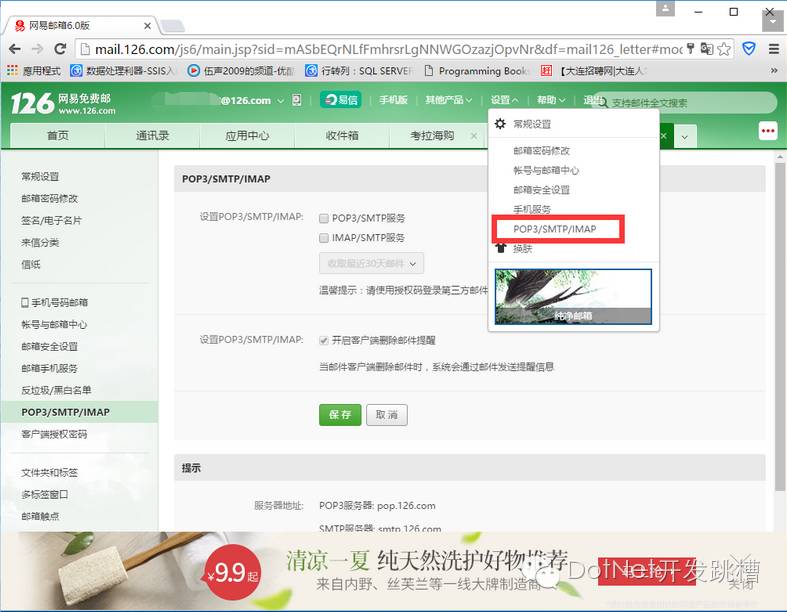
Task: Click the shirt icon beside 换肤
Action: (500, 248)
